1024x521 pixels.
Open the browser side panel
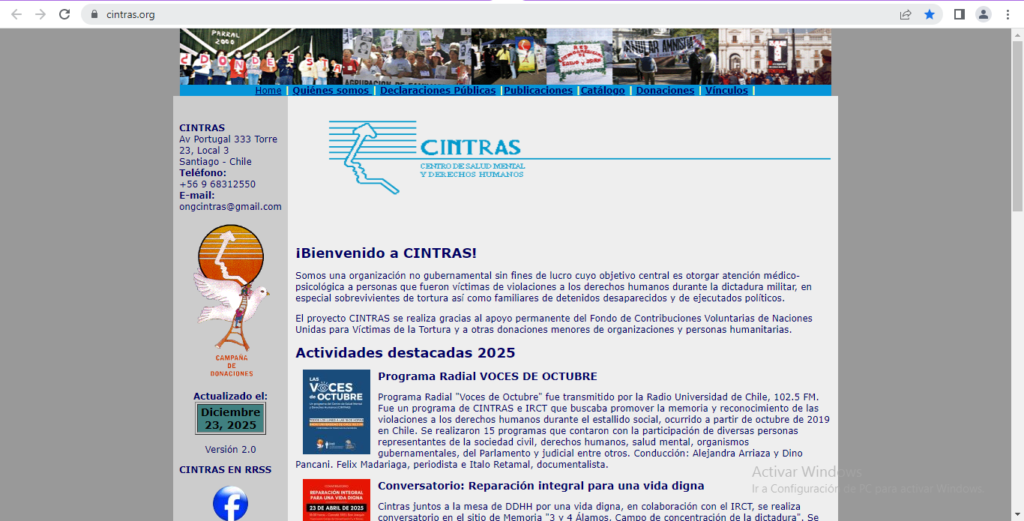(x=959, y=14)
